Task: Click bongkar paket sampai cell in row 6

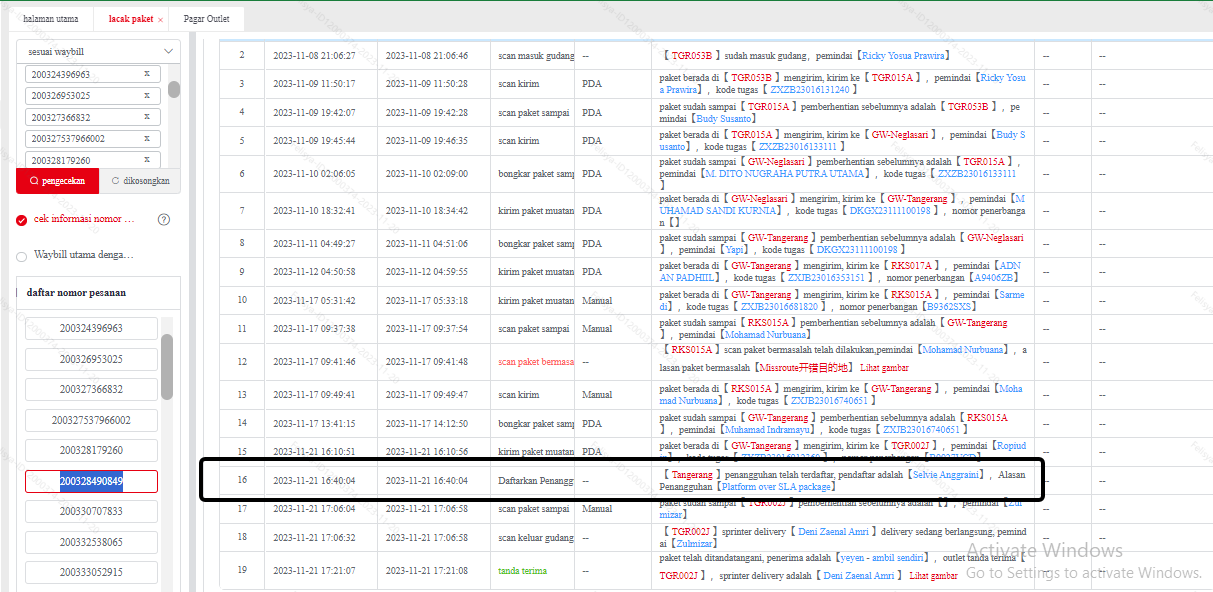Action: (x=534, y=173)
